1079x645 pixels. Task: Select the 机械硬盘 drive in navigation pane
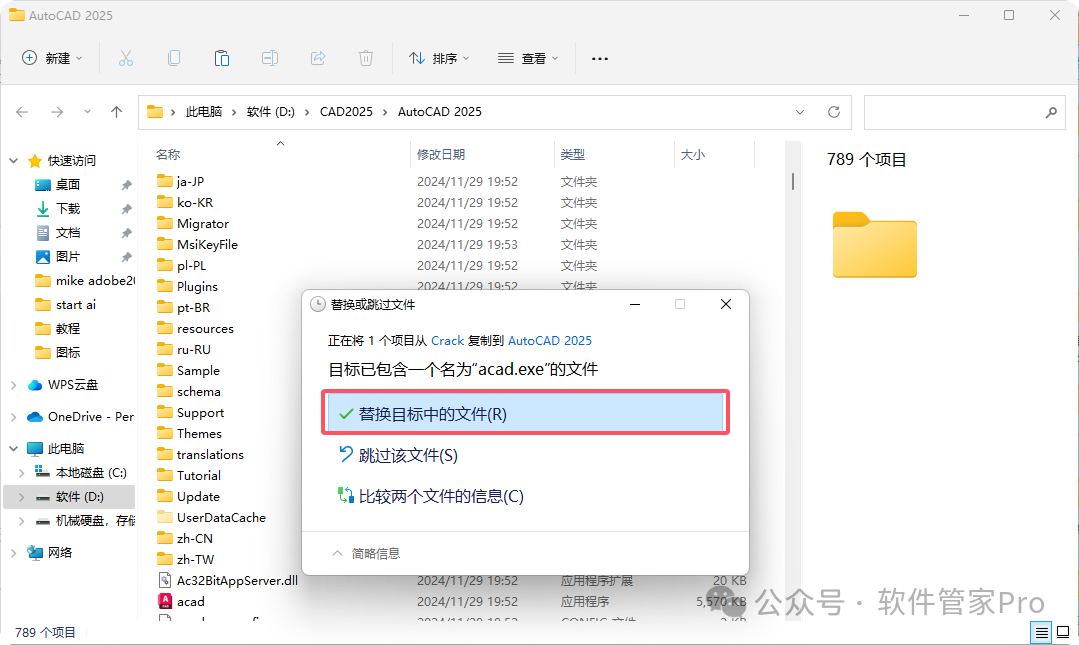pyautogui.click(x=85, y=520)
